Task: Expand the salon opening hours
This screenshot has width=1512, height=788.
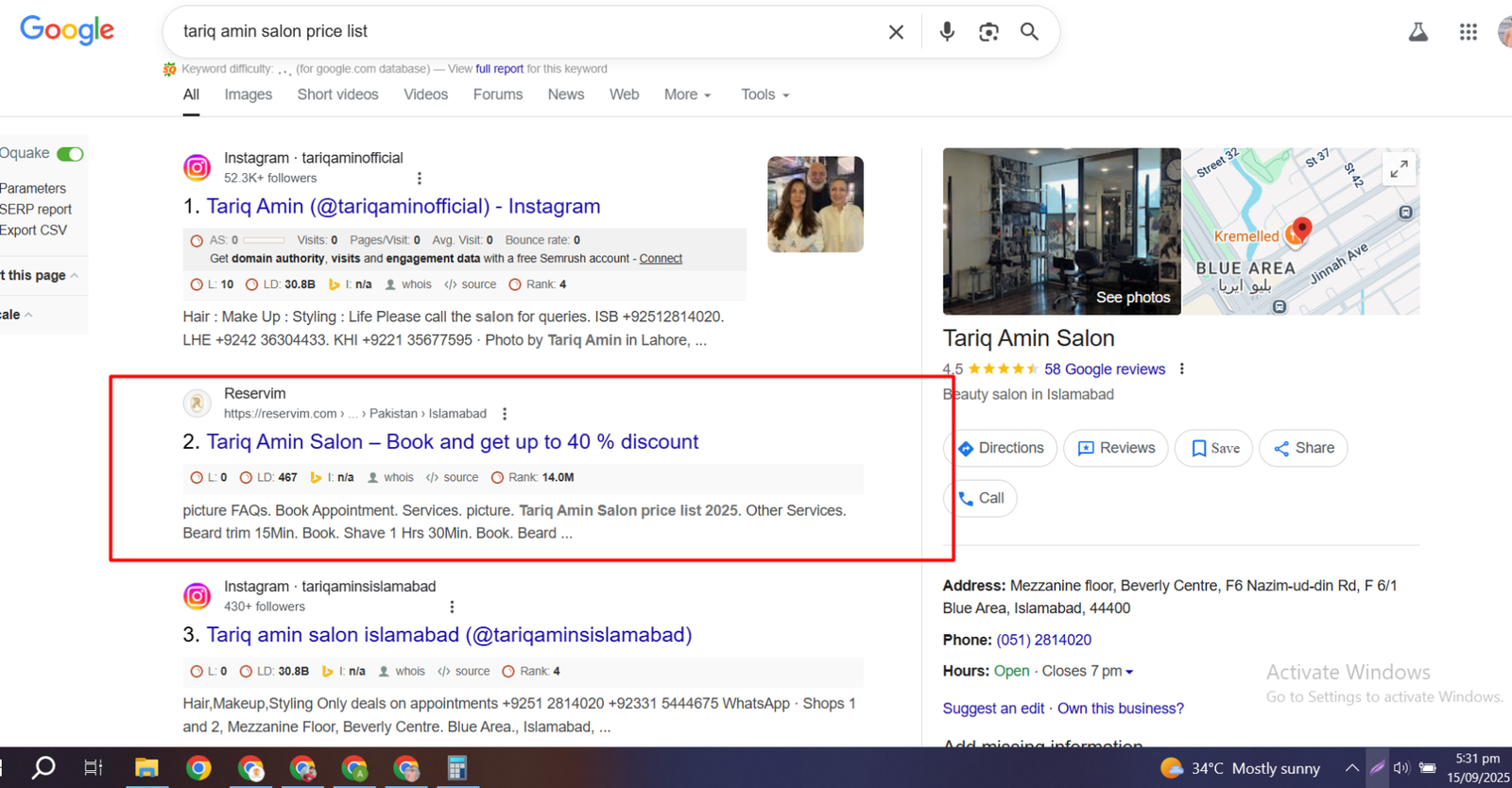Action: tap(1128, 672)
